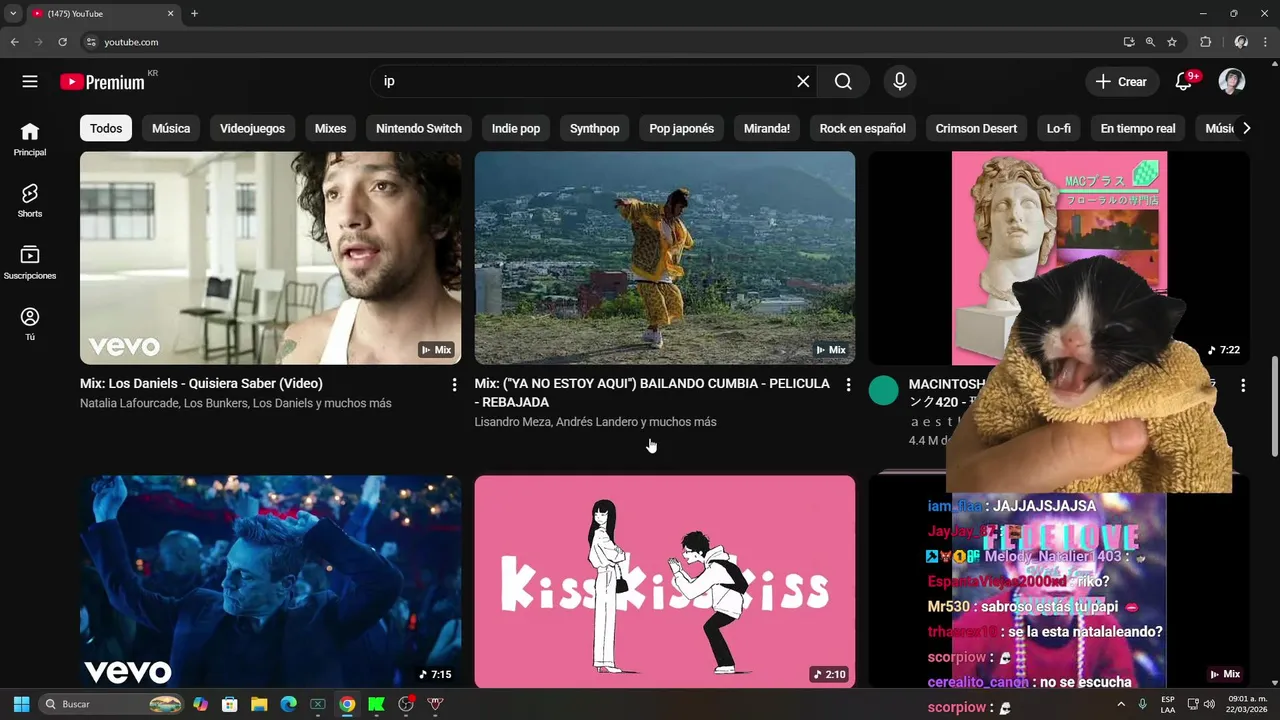This screenshot has width=1280, height=720.
Task: Play the pink Kiss Kiss Kiss thumbnail
Action: coord(665,581)
